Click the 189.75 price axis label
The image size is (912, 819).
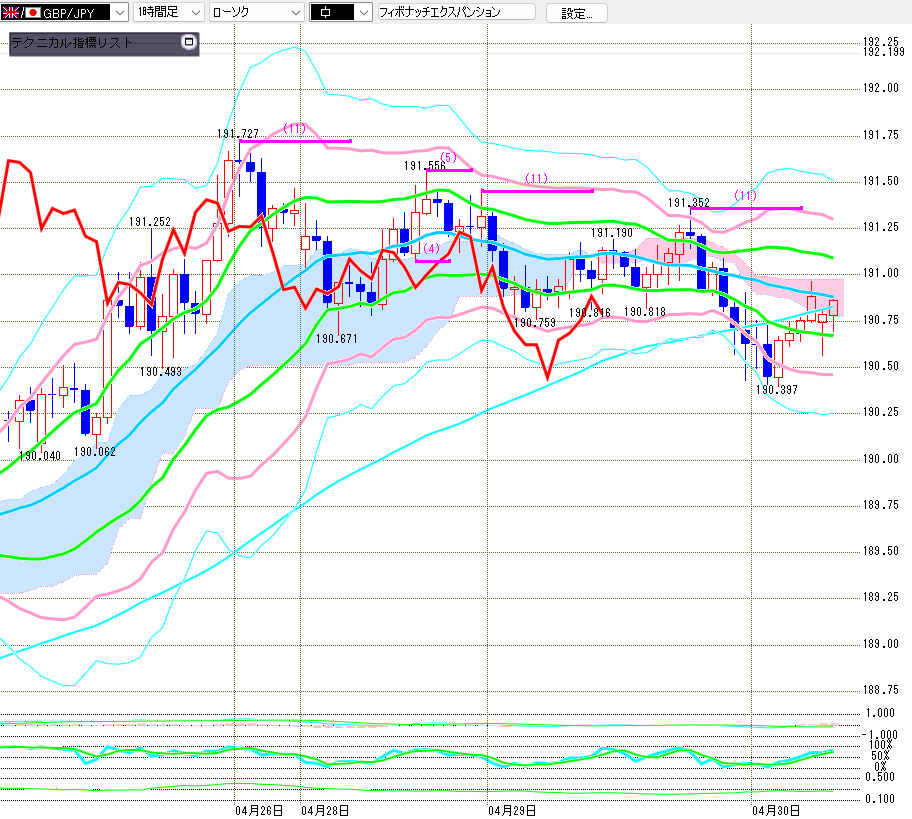point(881,505)
